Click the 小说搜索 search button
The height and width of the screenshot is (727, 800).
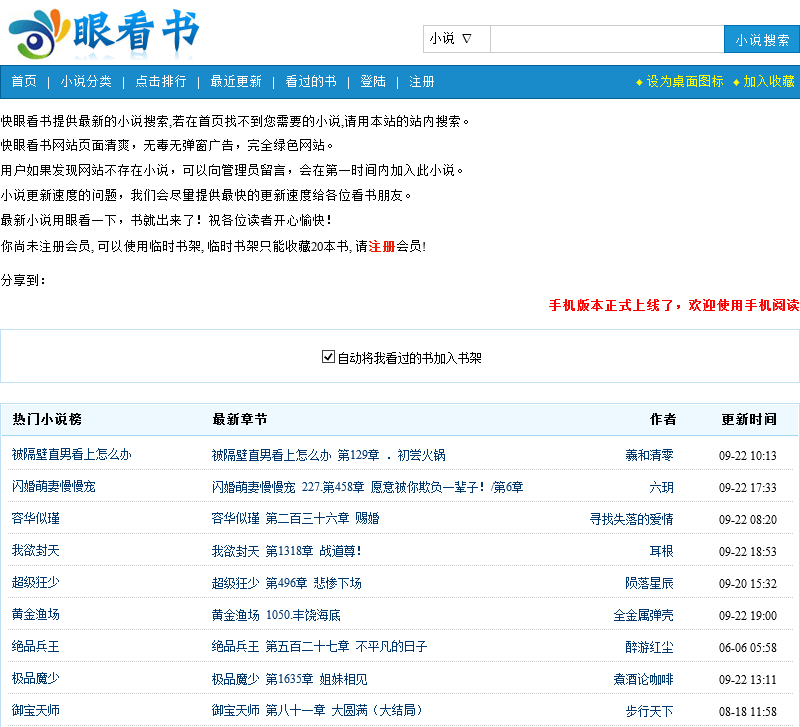coord(761,40)
